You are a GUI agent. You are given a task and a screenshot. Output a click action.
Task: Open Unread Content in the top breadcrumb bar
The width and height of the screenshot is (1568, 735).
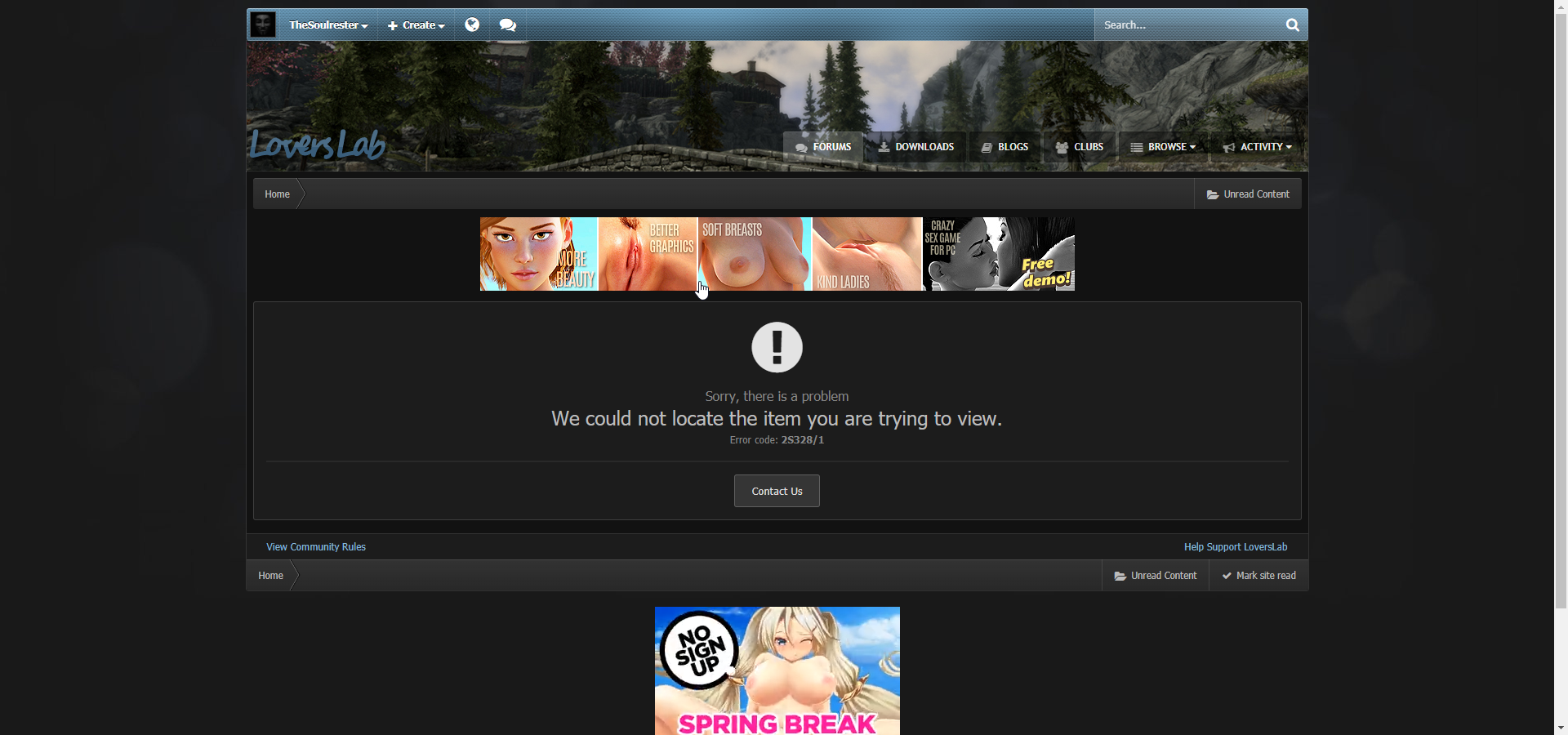1248,194
